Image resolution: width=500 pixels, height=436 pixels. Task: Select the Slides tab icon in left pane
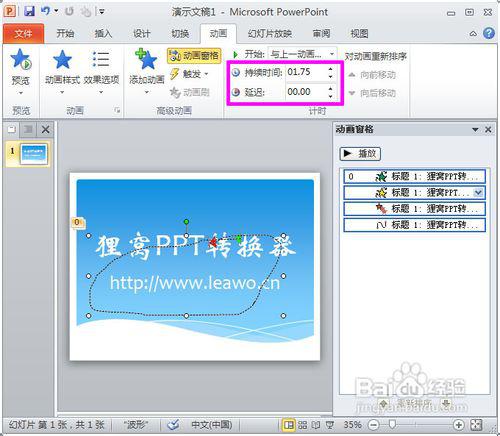pyautogui.click(x=12, y=129)
